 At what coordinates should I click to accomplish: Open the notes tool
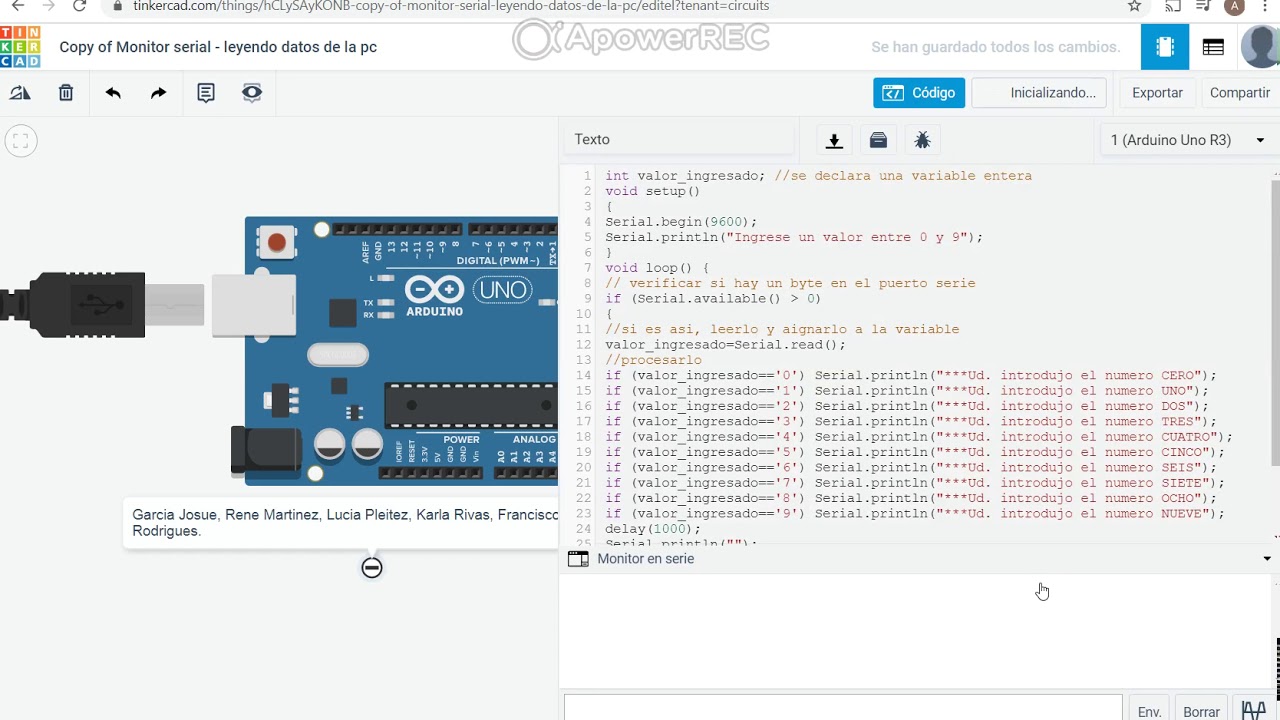pos(206,93)
